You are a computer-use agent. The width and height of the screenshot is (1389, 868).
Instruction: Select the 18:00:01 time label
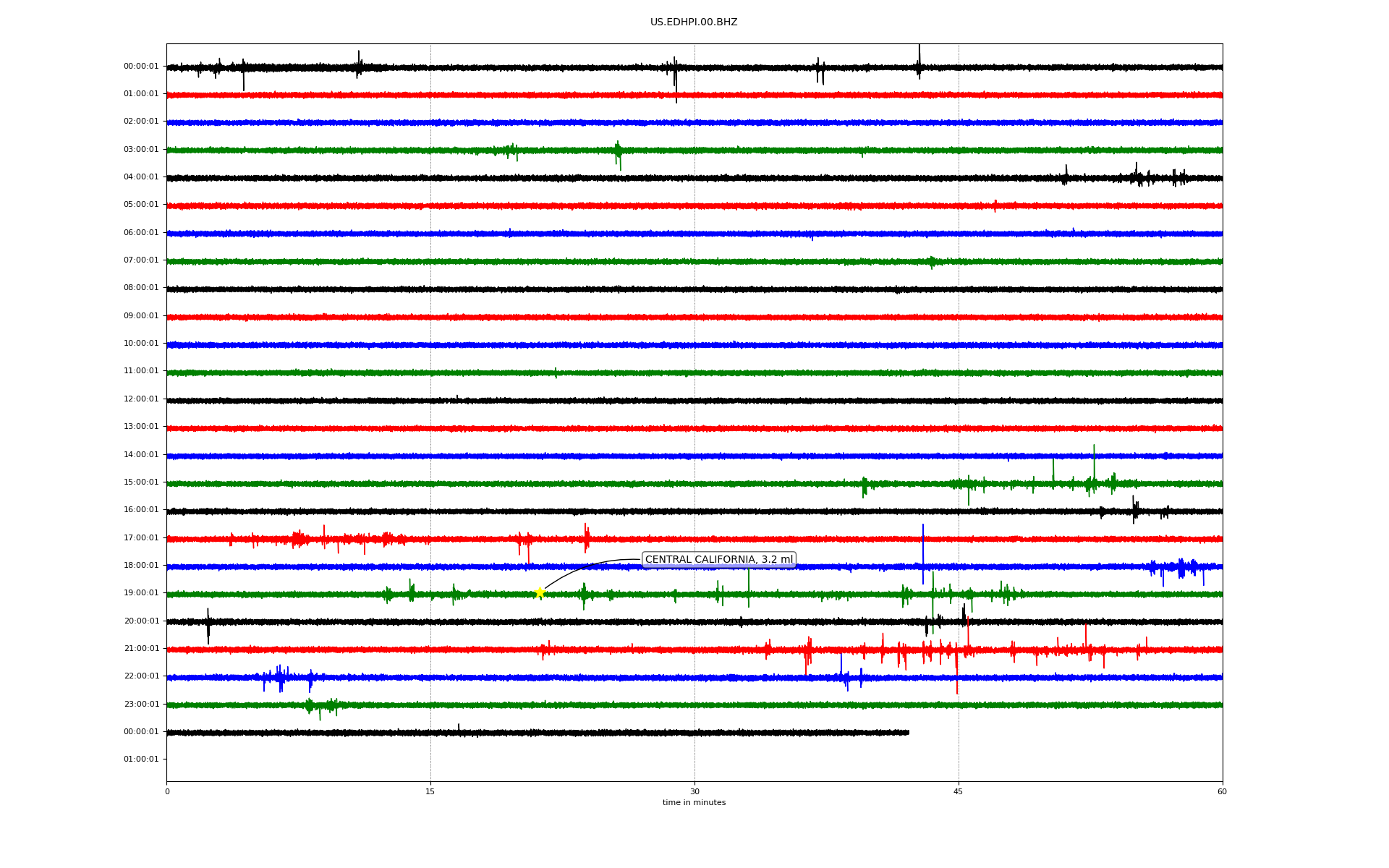[x=141, y=565]
